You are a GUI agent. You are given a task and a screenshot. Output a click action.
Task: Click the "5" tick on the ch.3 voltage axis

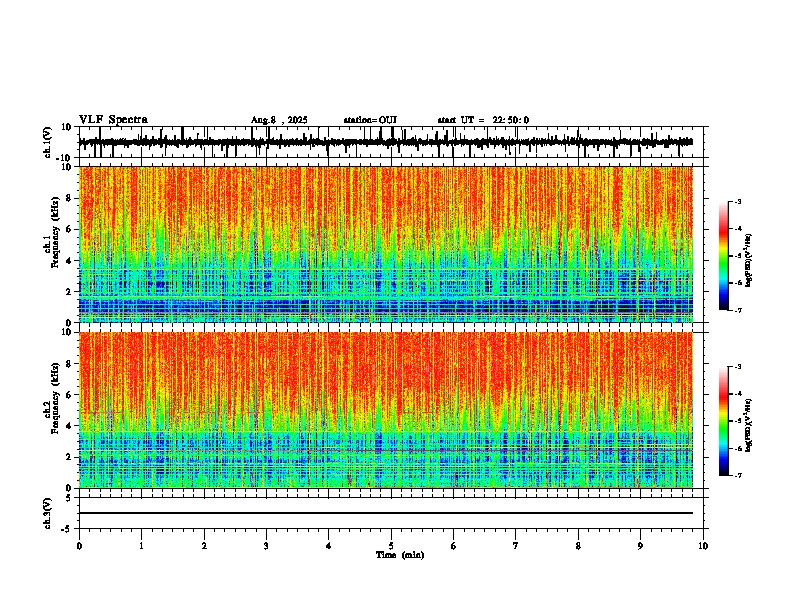69,497
